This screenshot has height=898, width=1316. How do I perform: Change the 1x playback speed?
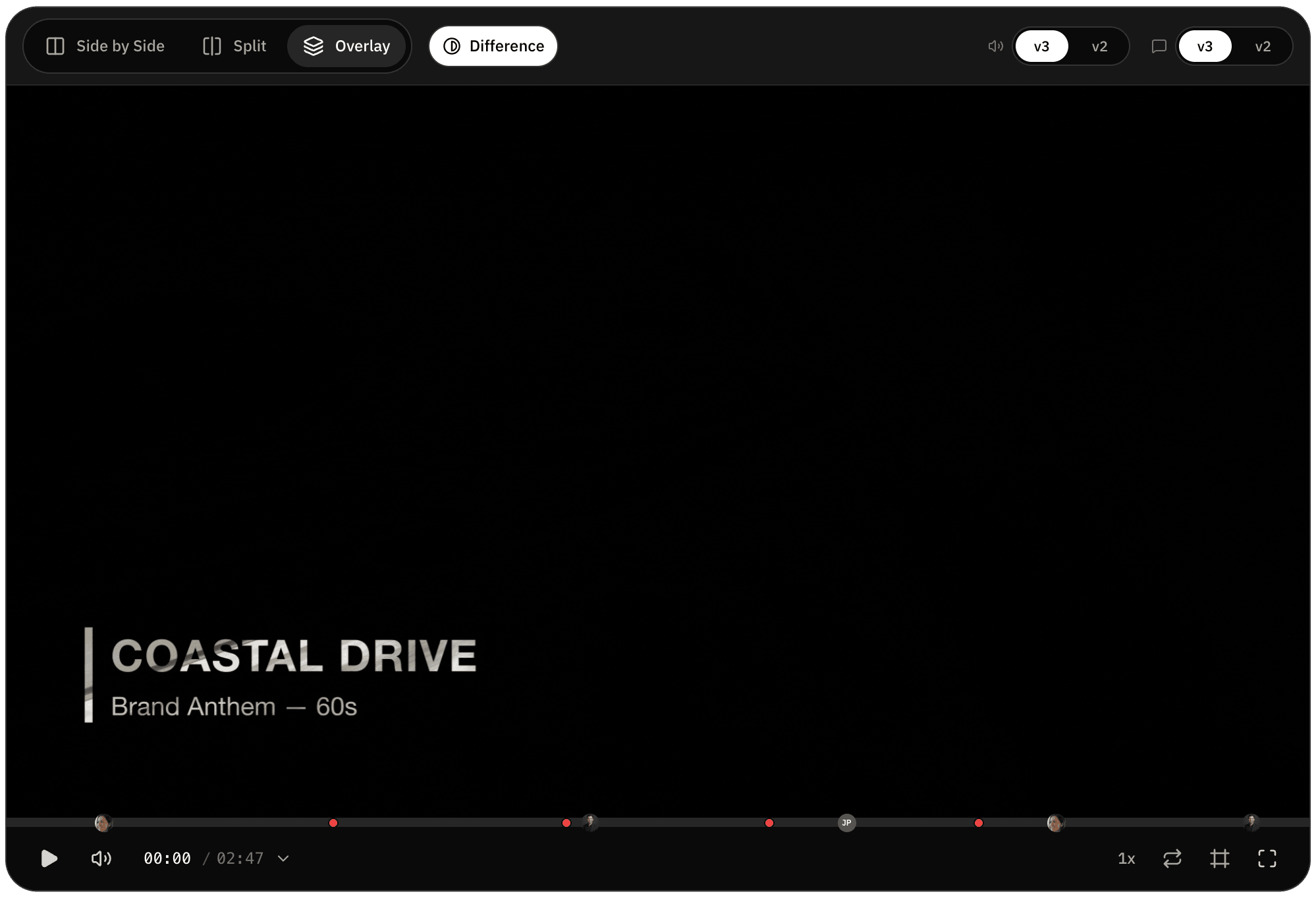(1126, 858)
